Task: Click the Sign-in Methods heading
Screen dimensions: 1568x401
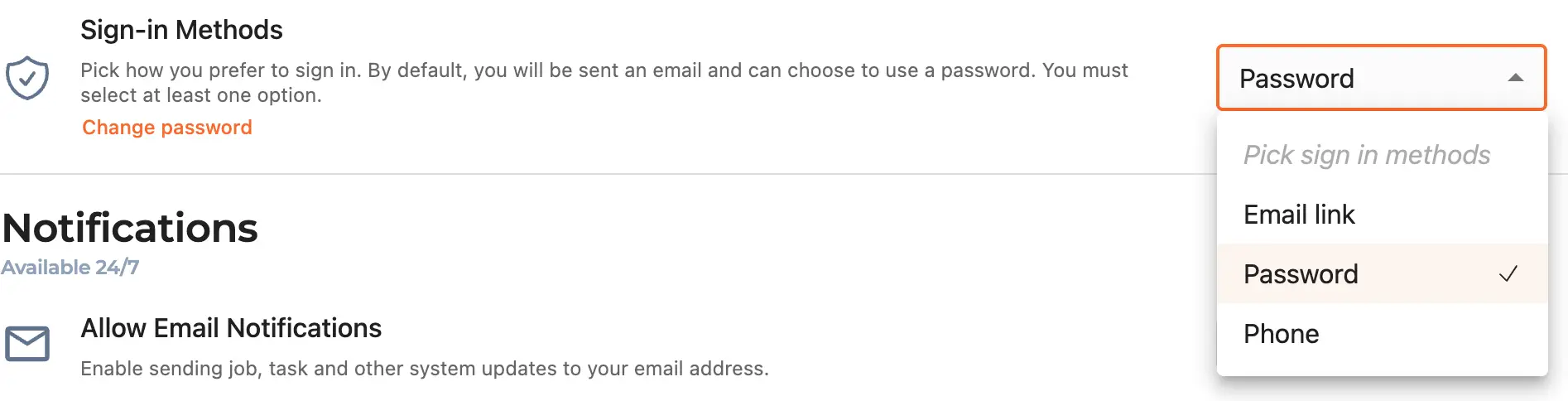Action: click(x=181, y=30)
